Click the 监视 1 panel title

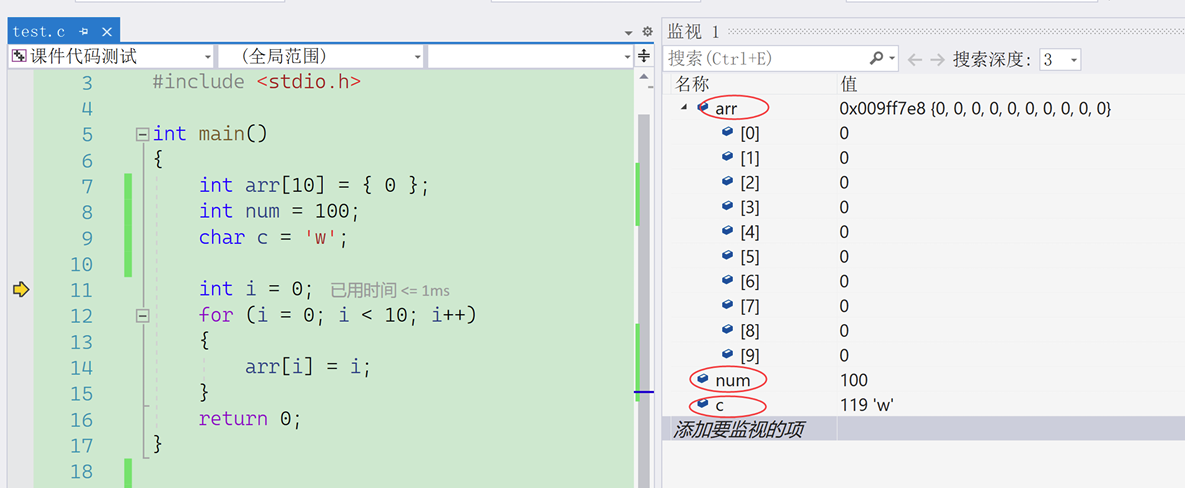tap(694, 32)
